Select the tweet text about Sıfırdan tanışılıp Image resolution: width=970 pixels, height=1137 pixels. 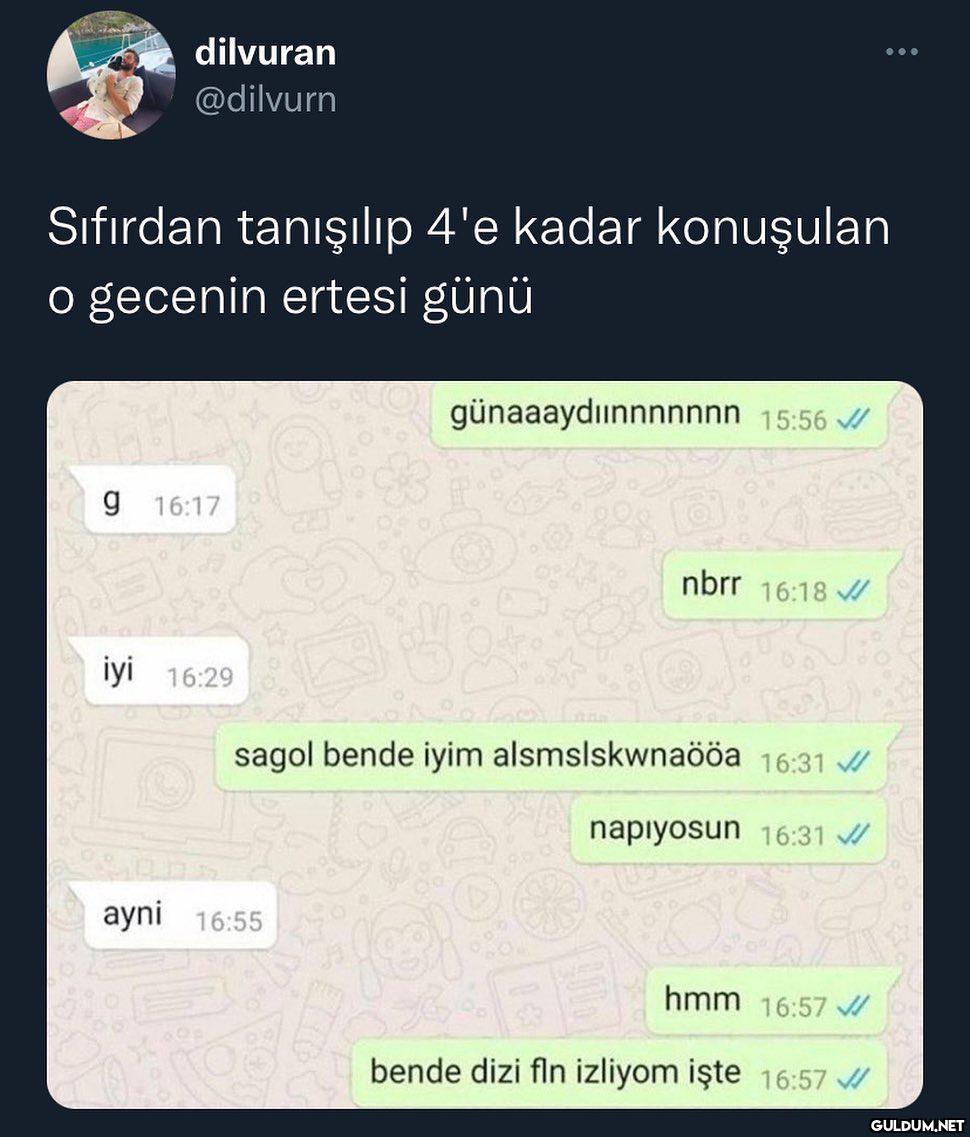click(468, 261)
